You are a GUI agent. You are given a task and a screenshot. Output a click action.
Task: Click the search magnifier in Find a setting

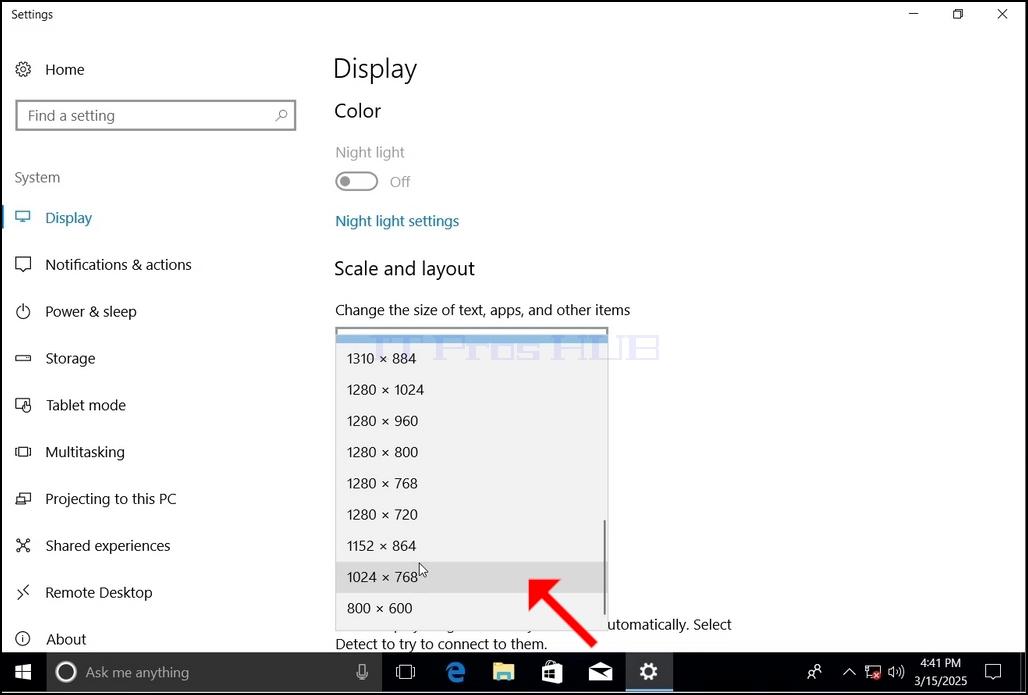click(281, 115)
